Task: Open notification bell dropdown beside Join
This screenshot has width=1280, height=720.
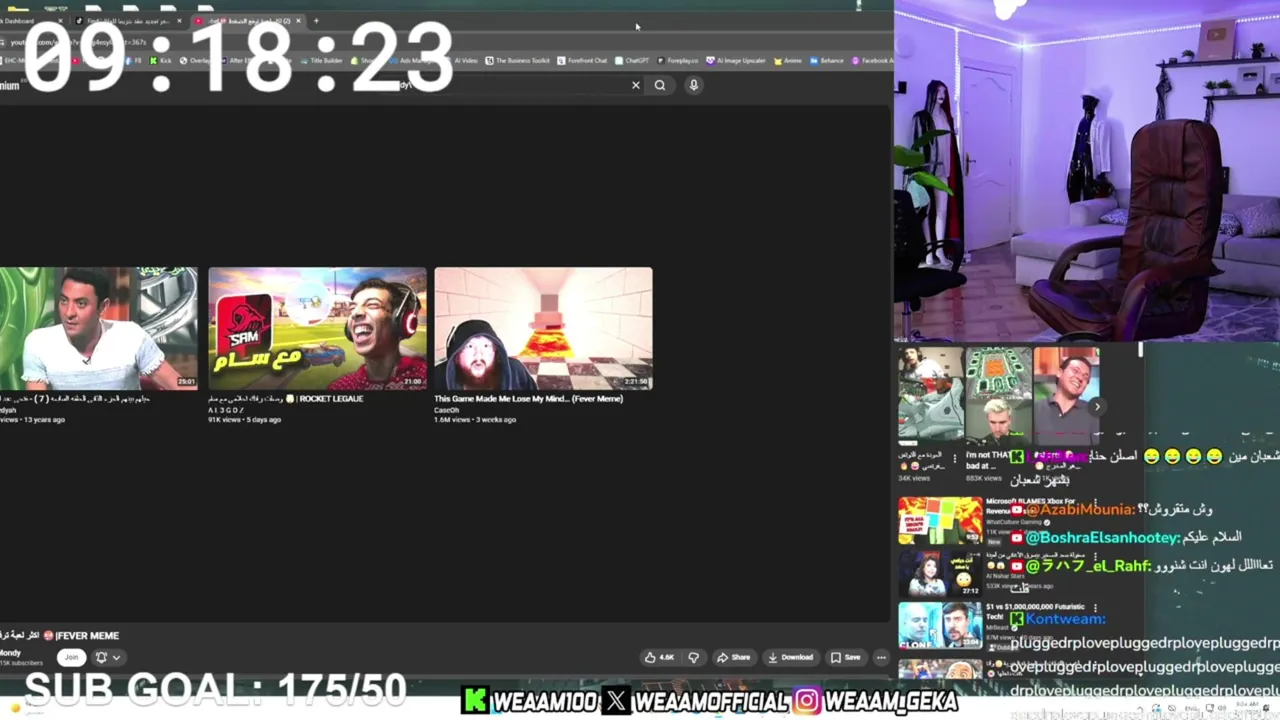Action: click(107, 657)
